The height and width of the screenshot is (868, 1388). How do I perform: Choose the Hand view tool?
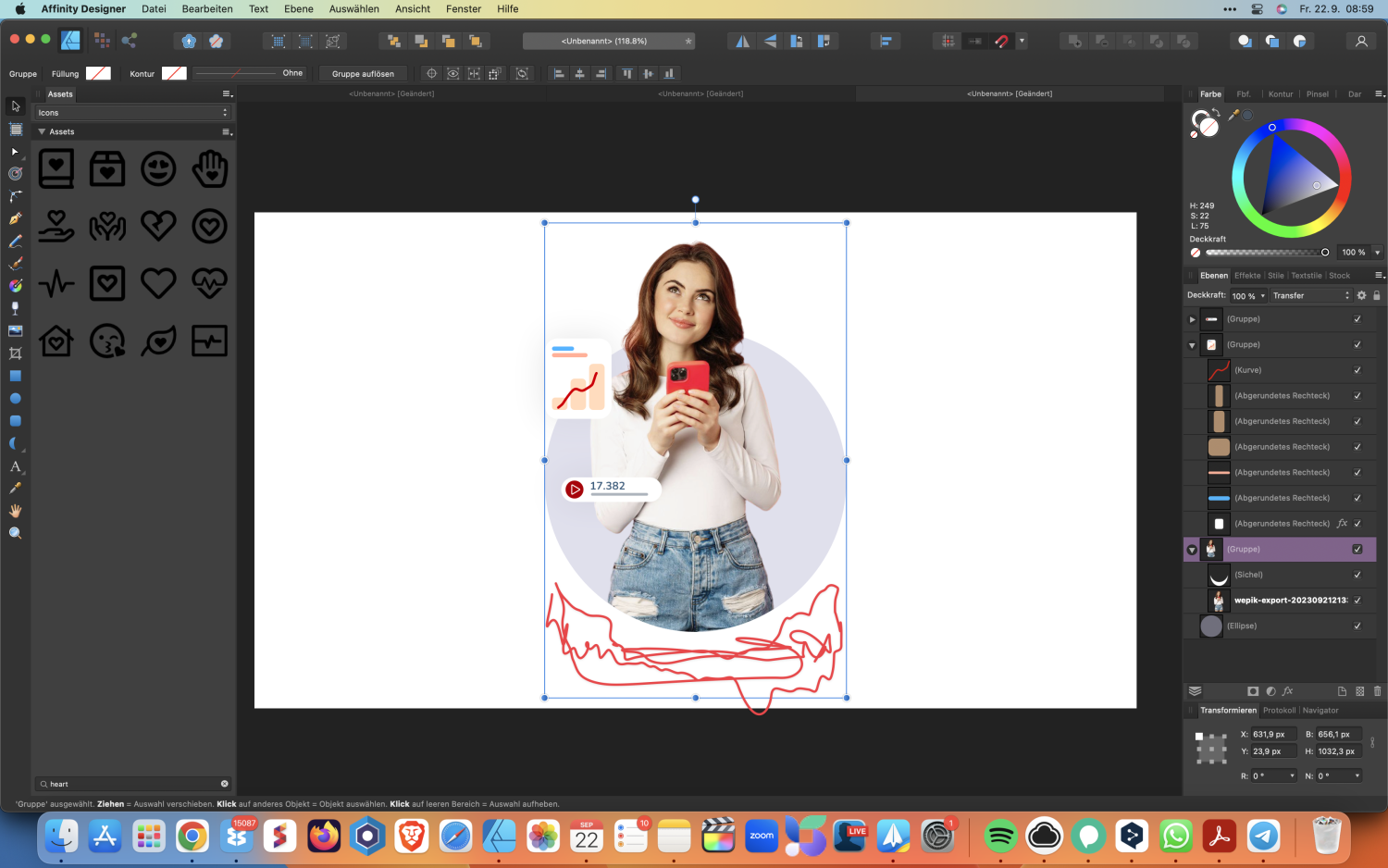(15, 511)
